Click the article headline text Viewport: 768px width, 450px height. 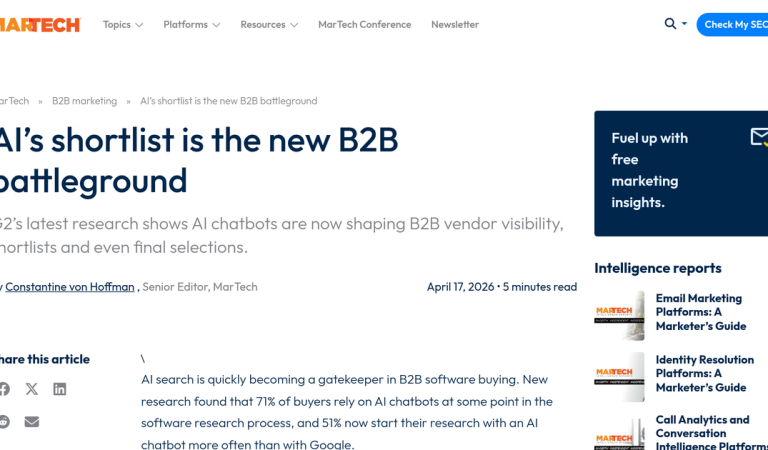(x=198, y=160)
